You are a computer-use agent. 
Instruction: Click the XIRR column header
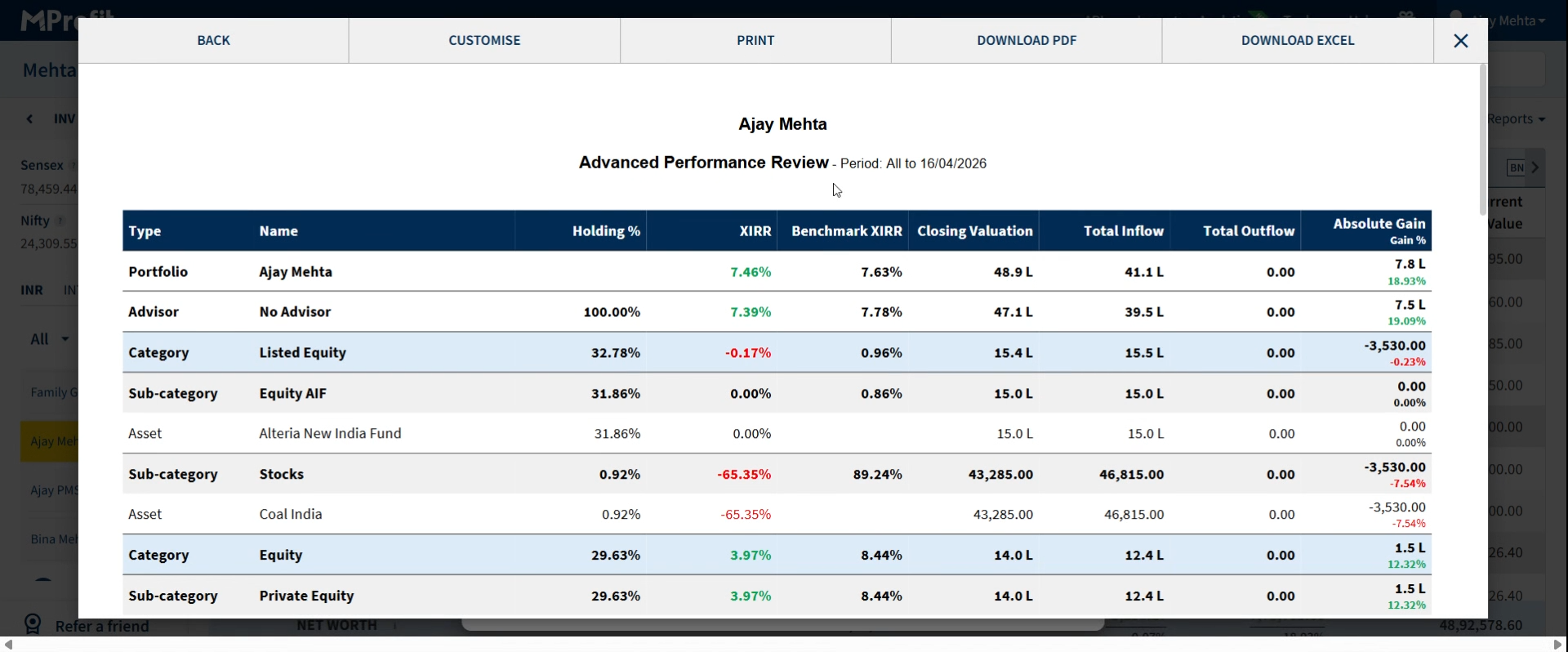coord(755,231)
